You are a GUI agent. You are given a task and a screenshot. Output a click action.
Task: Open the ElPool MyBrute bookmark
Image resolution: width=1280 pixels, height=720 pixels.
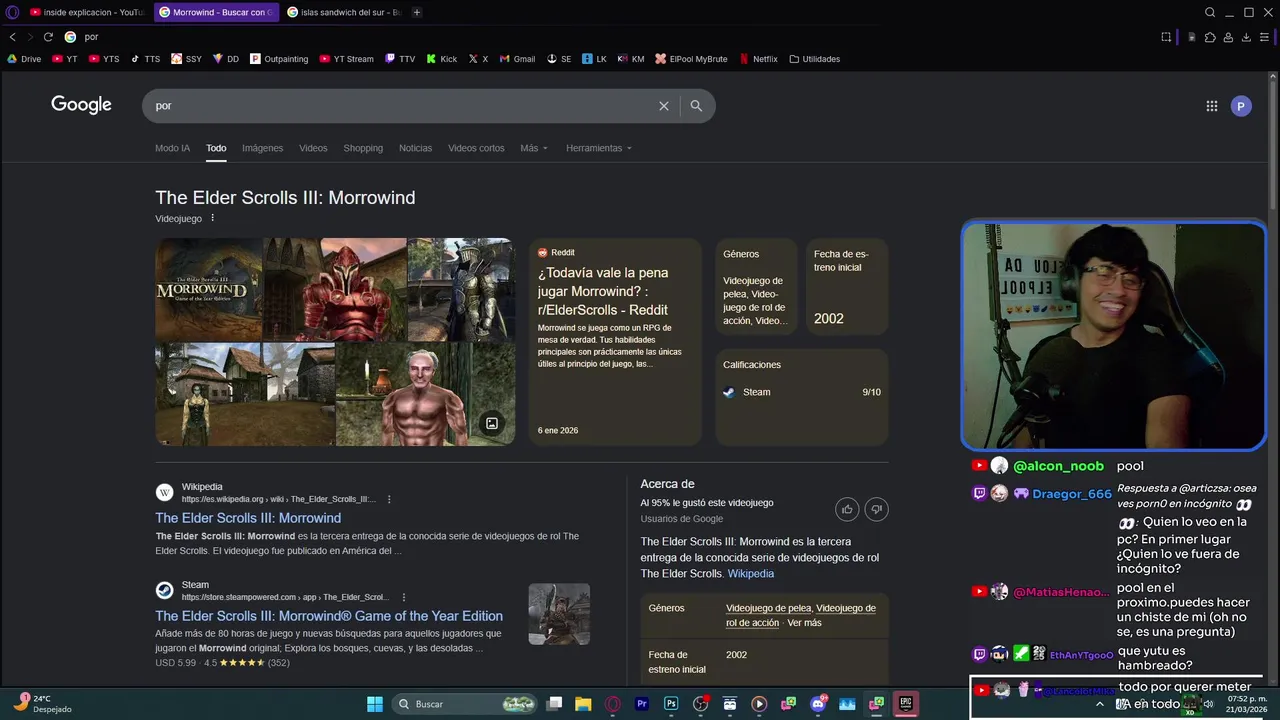691,59
